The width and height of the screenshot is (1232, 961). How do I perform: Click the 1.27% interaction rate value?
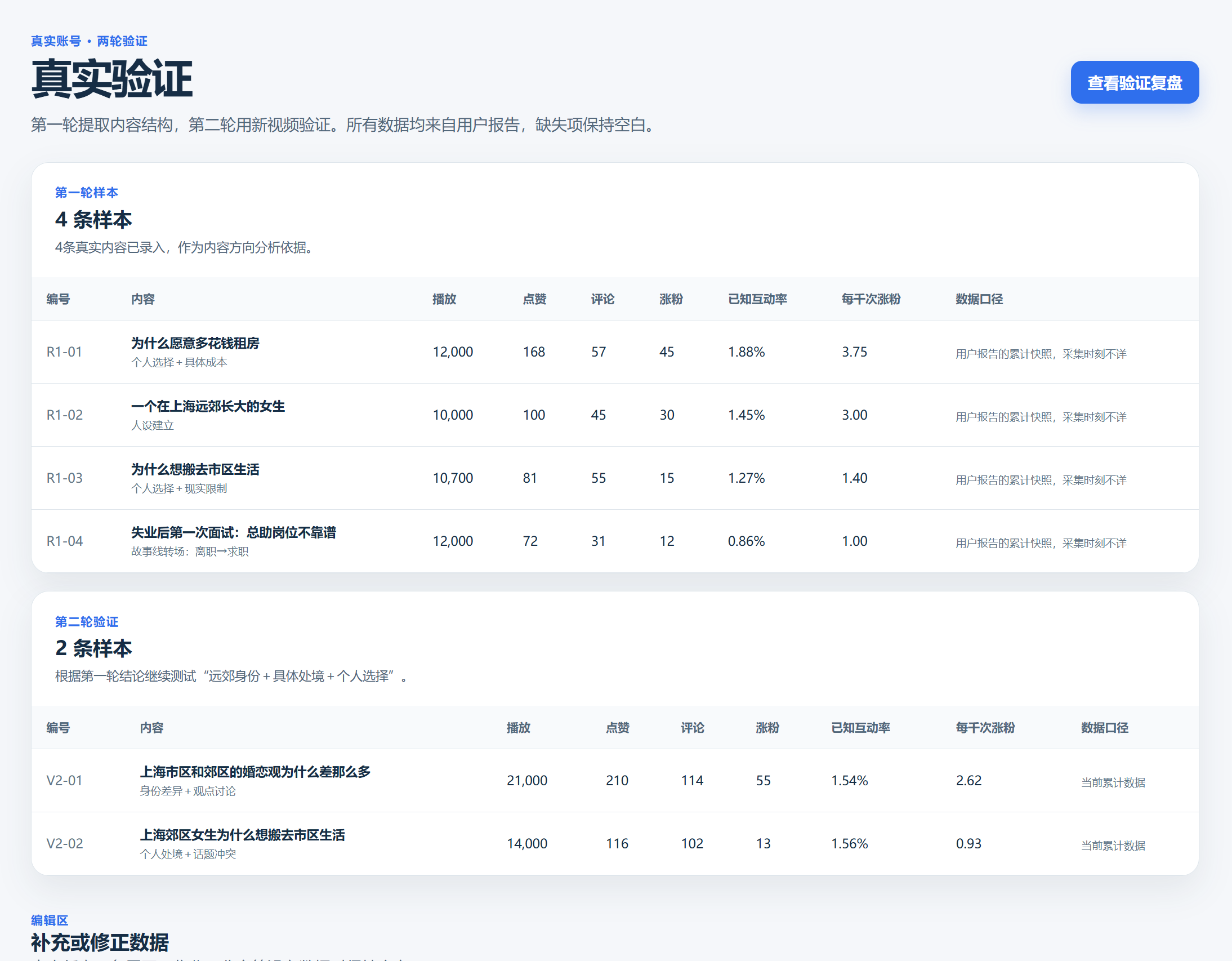coord(746,478)
